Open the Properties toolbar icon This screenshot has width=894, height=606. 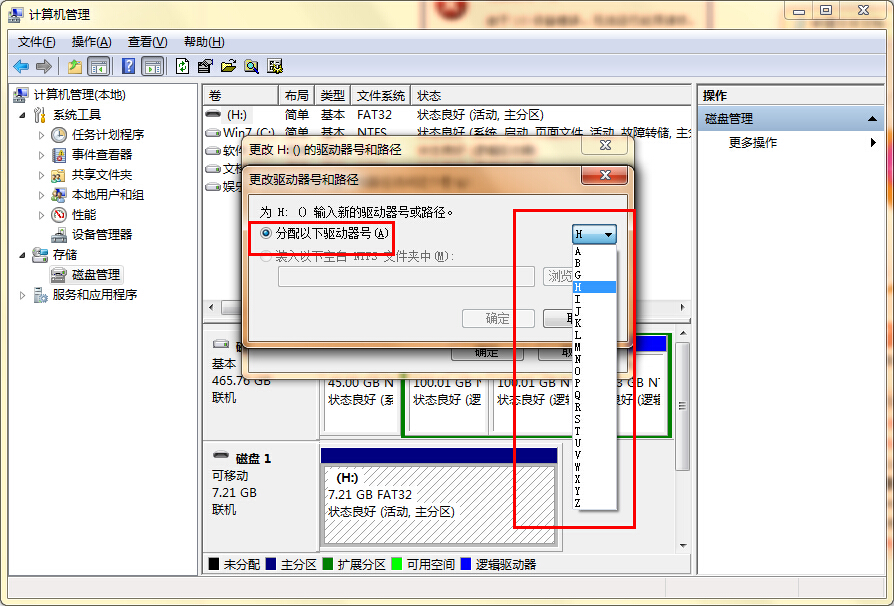point(205,66)
